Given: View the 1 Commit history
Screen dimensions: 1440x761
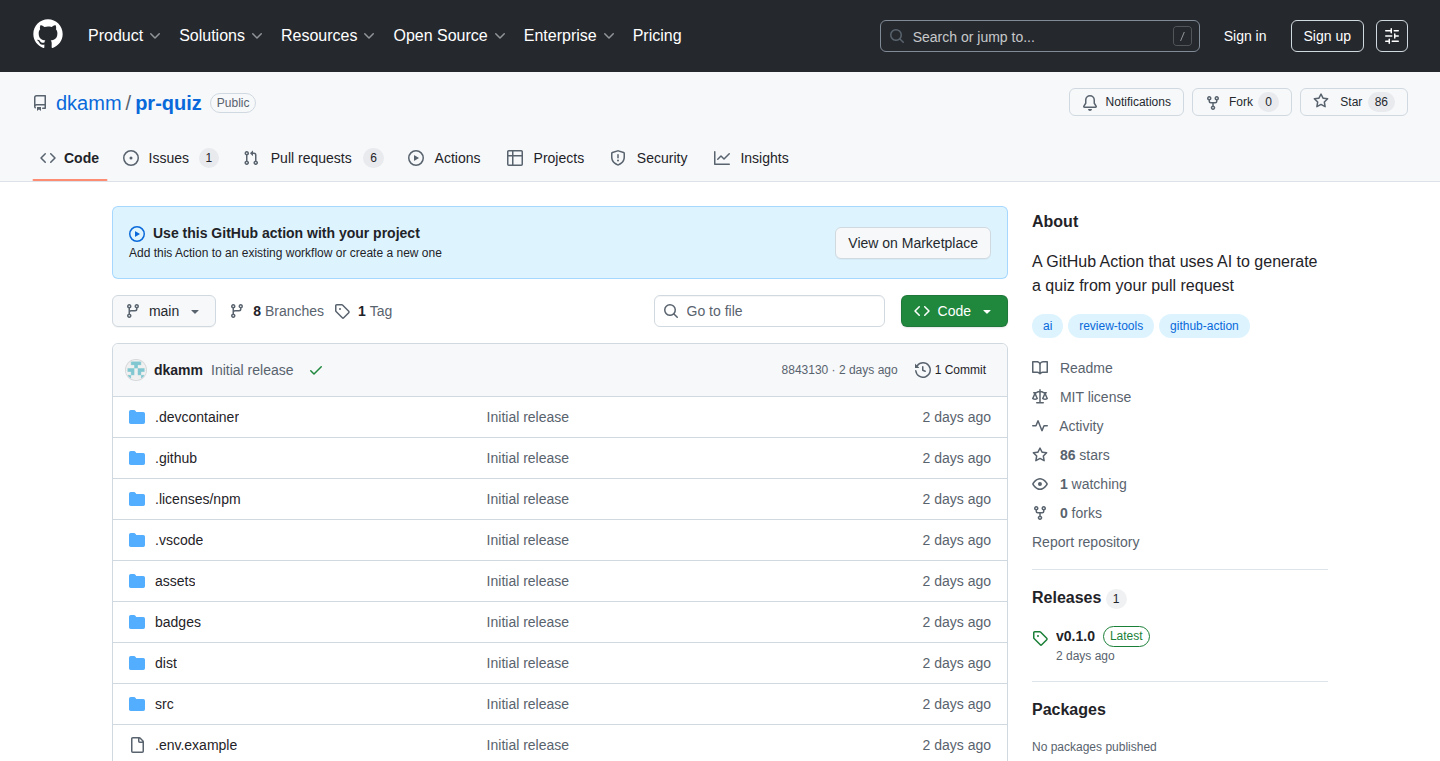Looking at the screenshot, I should tap(950, 370).
